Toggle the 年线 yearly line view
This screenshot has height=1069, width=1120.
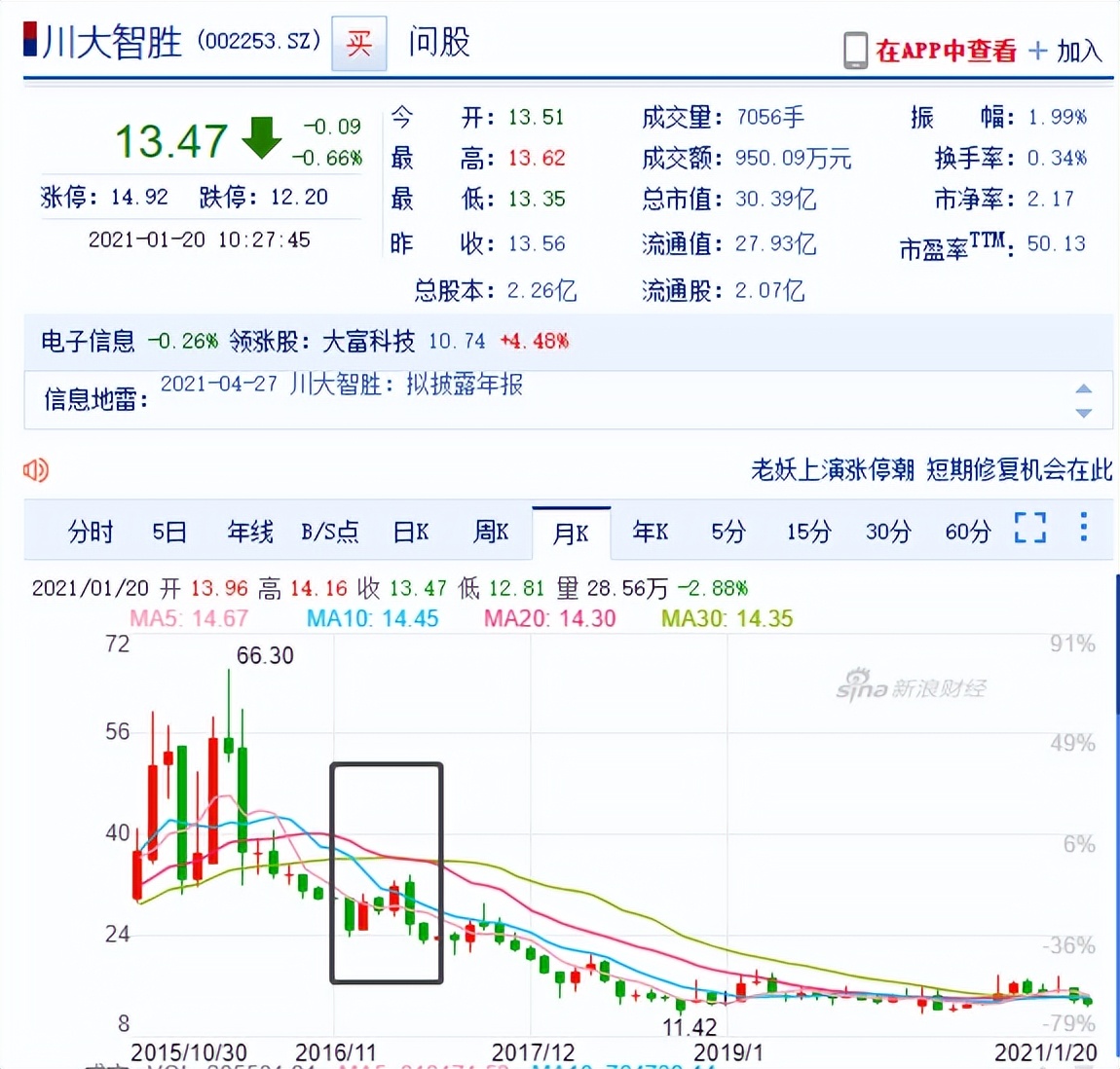(249, 532)
